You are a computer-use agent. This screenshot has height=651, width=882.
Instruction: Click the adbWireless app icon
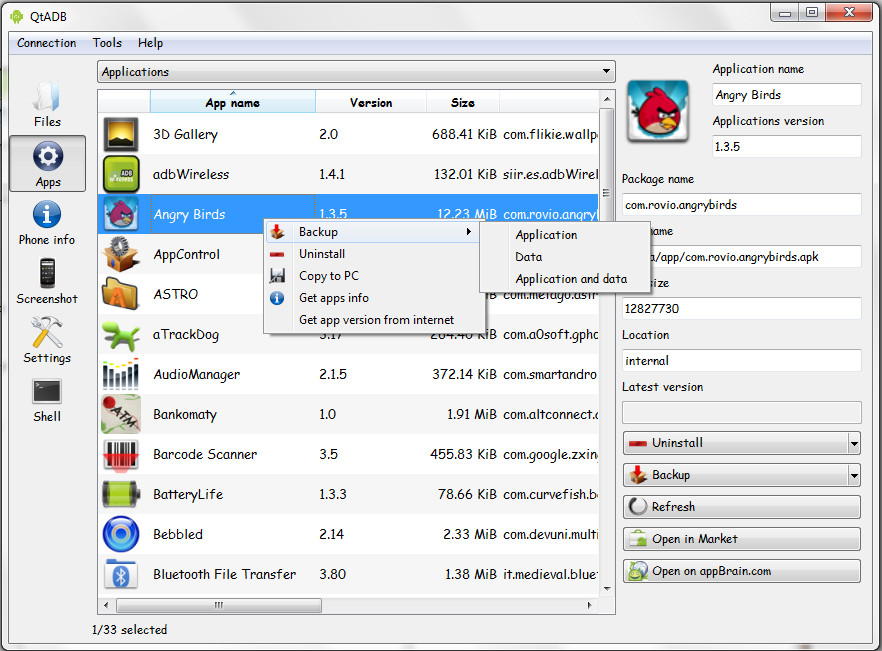tap(121, 174)
